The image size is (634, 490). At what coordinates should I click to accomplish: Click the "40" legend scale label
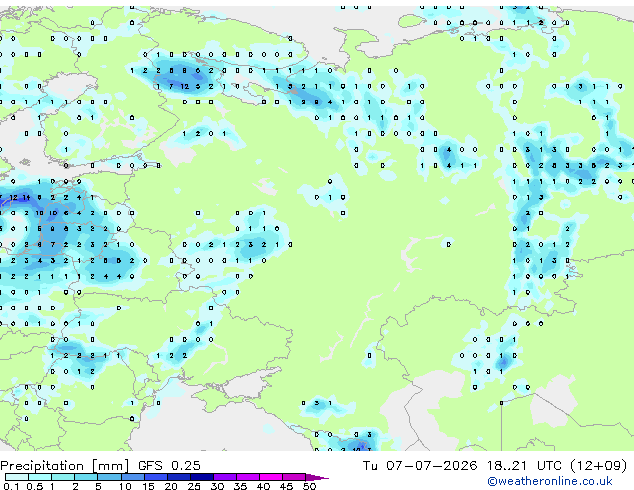pos(263,486)
